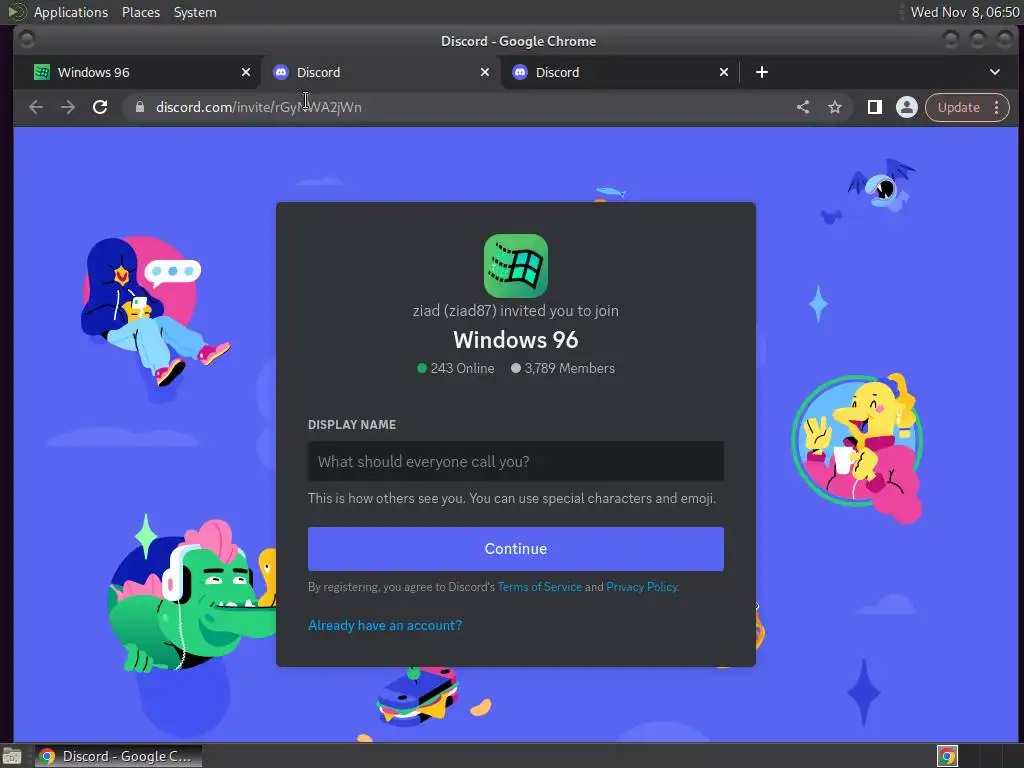This screenshot has height=768, width=1024.
Task: Click Discord - Google Chrome taskbar button
Action: (x=118, y=756)
